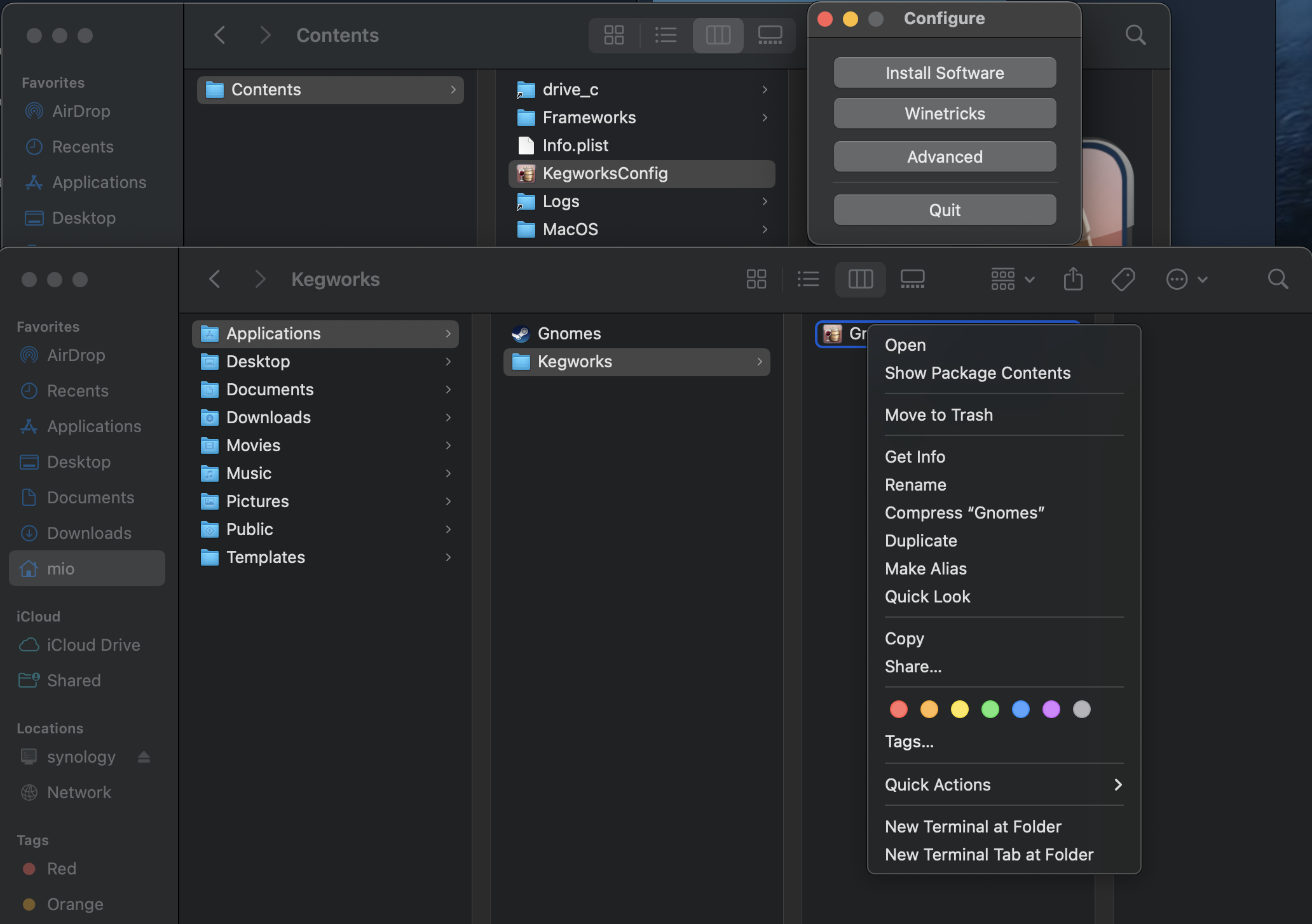Switch Kegworks window to list view
Viewport: 1312px width, 924px height.
[808, 279]
